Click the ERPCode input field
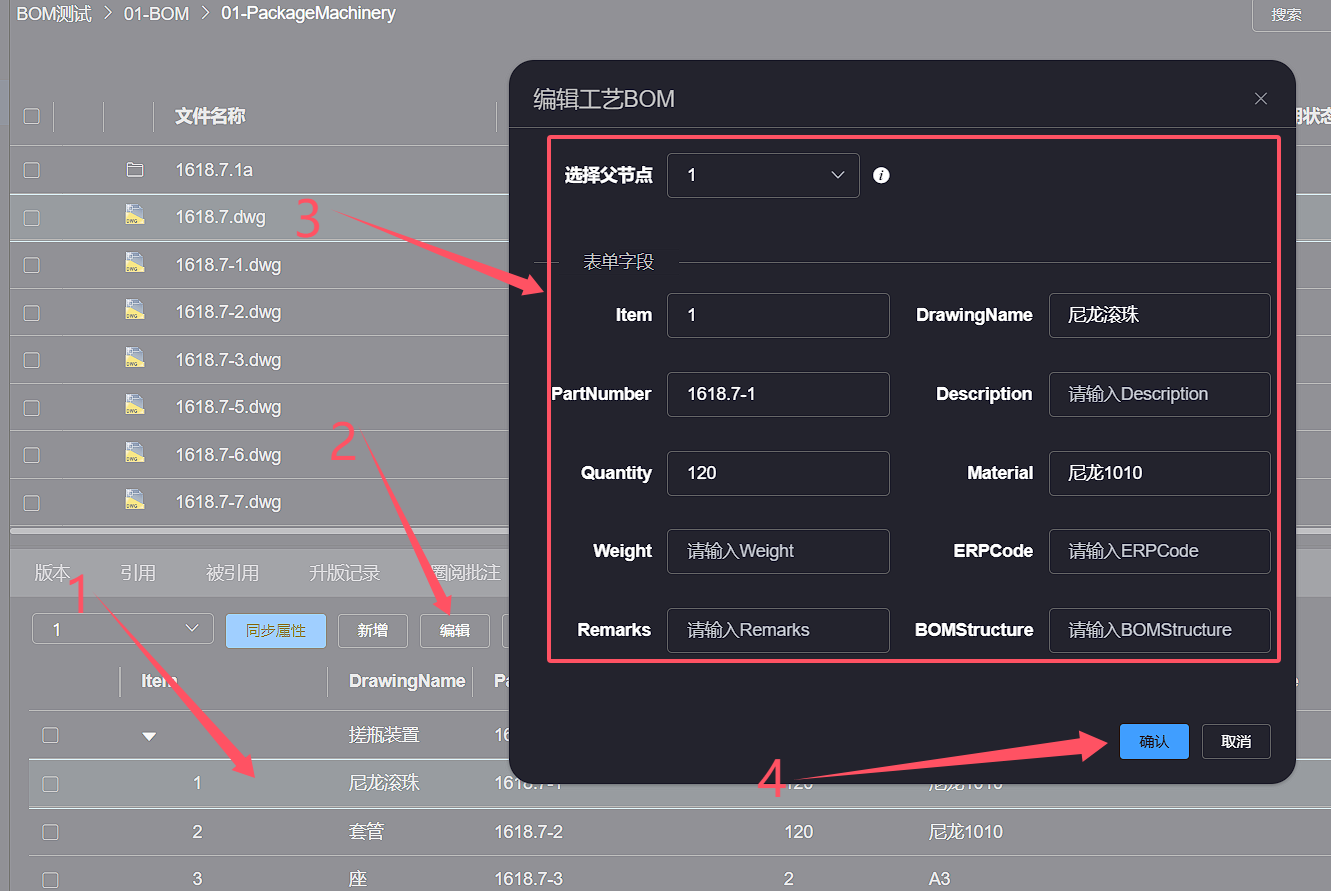Screen dimensions: 1331x891 tap(1160, 551)
